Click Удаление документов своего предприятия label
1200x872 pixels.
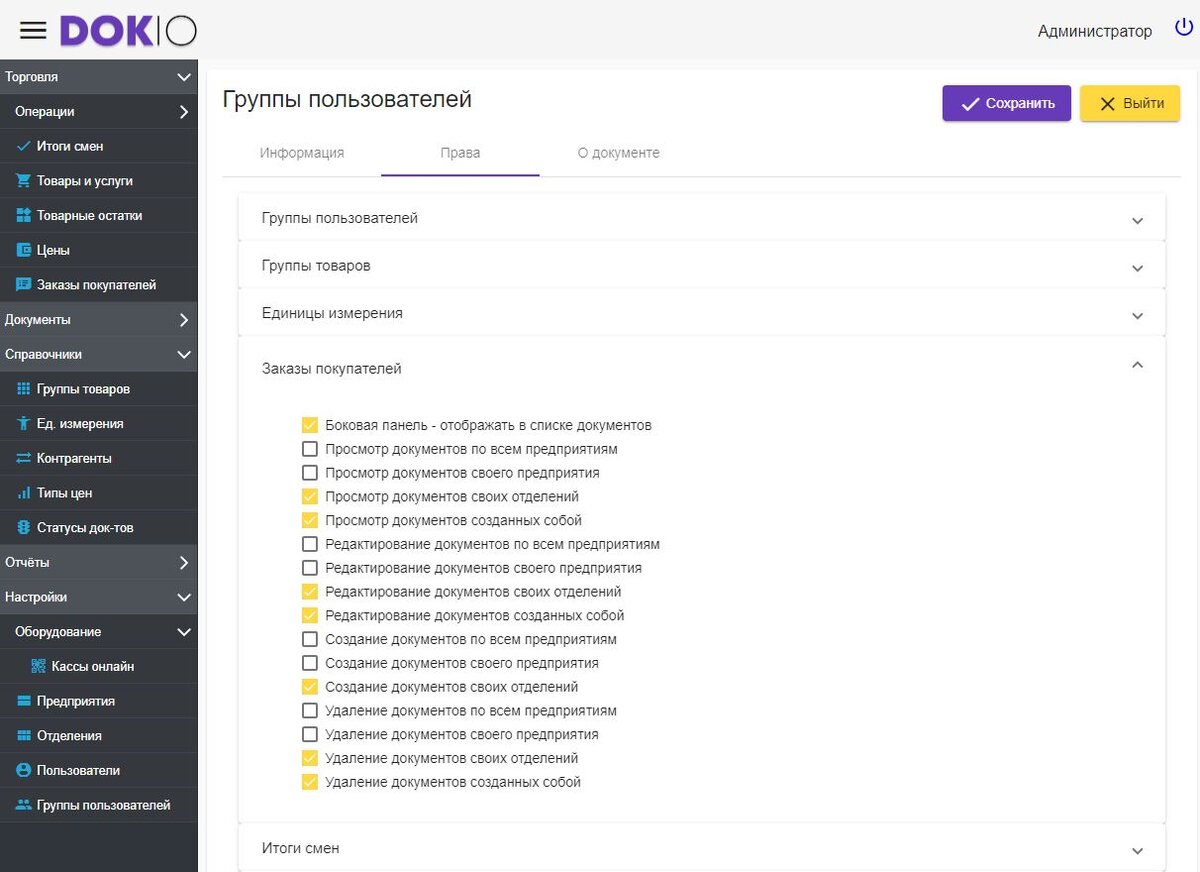click(462, 735)
